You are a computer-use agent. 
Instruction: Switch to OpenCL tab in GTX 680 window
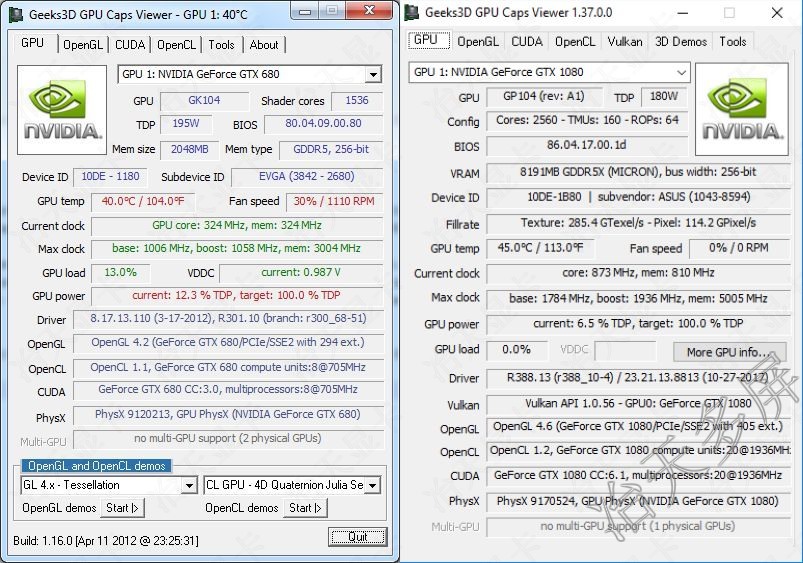point(176,45)
